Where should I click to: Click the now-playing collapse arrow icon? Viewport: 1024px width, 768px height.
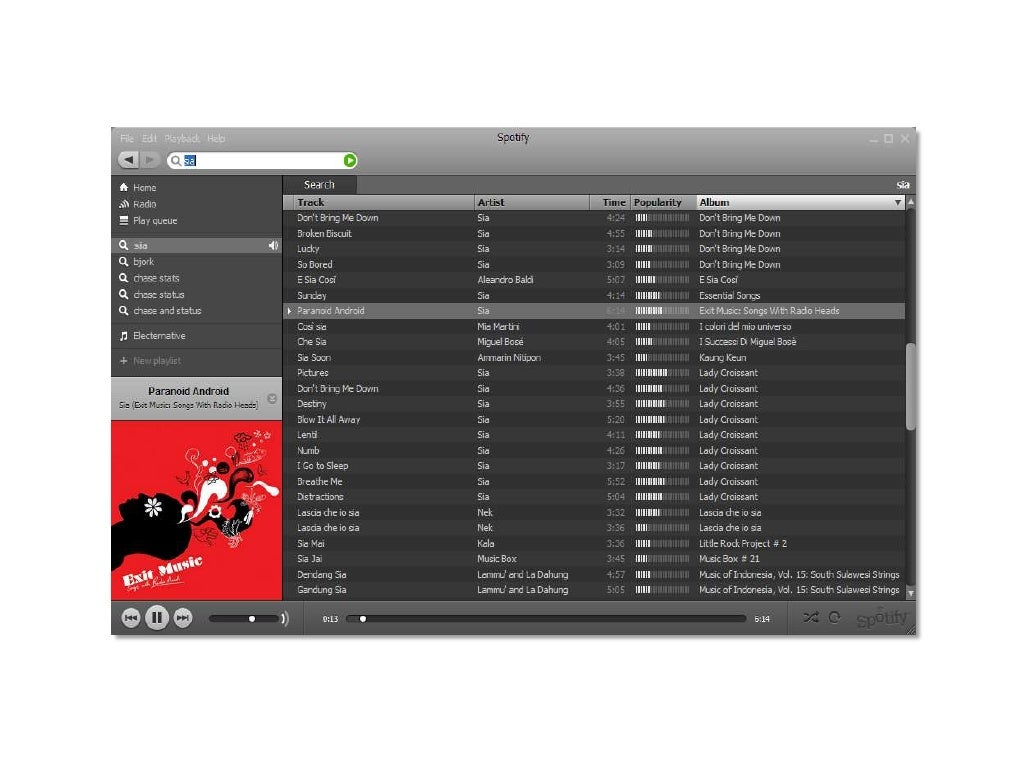272,398
